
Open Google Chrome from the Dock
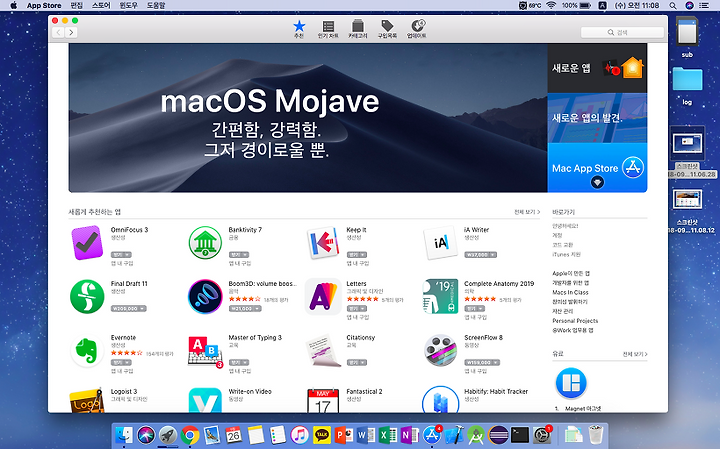coord(190,434)
